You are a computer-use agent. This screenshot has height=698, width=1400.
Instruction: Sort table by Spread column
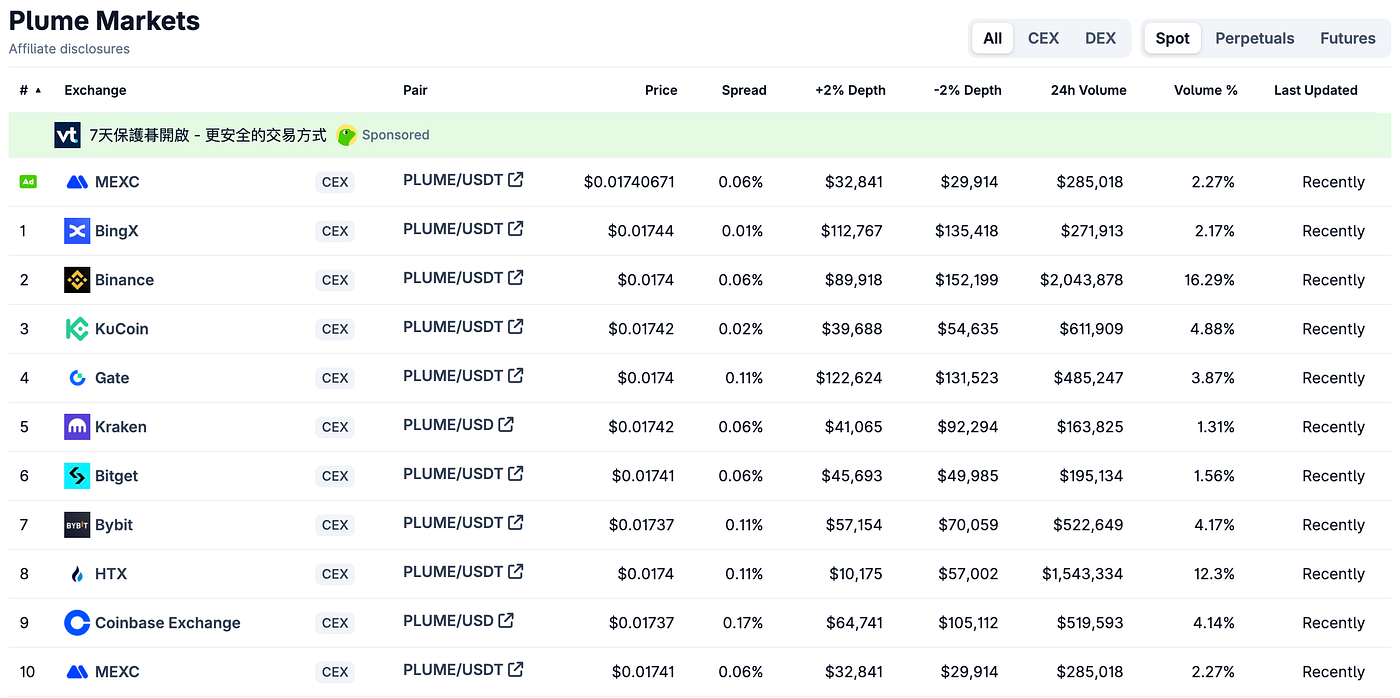click(744, 90)
